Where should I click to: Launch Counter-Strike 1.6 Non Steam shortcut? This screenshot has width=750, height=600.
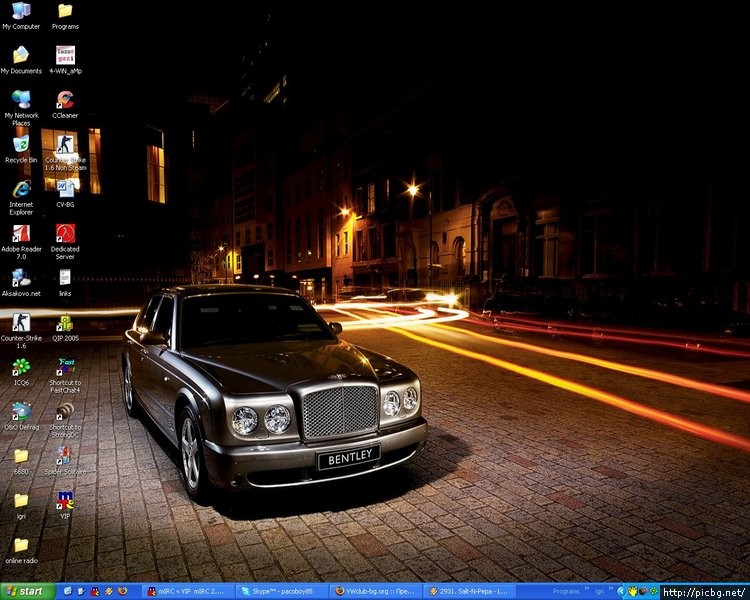pyautogui.click(x=65, y=152)
